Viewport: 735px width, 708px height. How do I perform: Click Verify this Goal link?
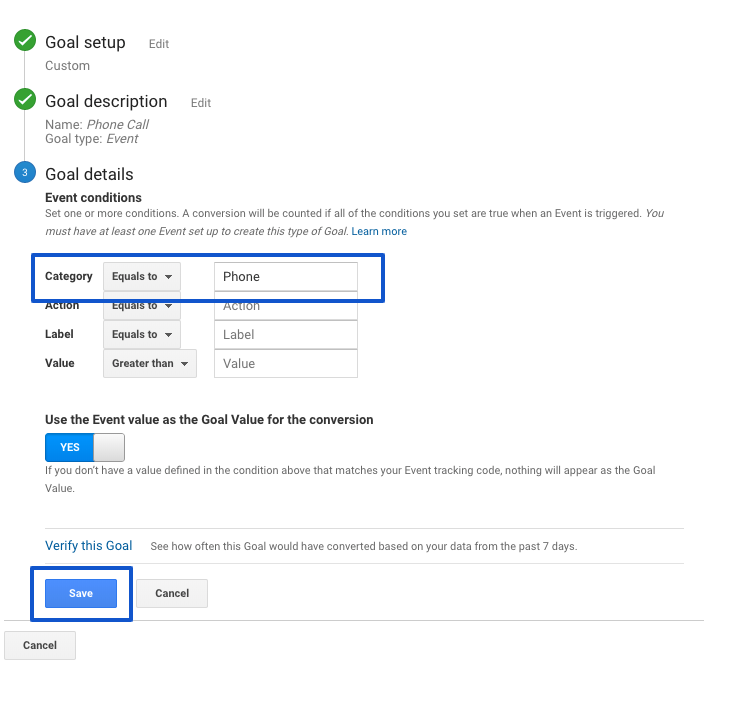(89, 546)
